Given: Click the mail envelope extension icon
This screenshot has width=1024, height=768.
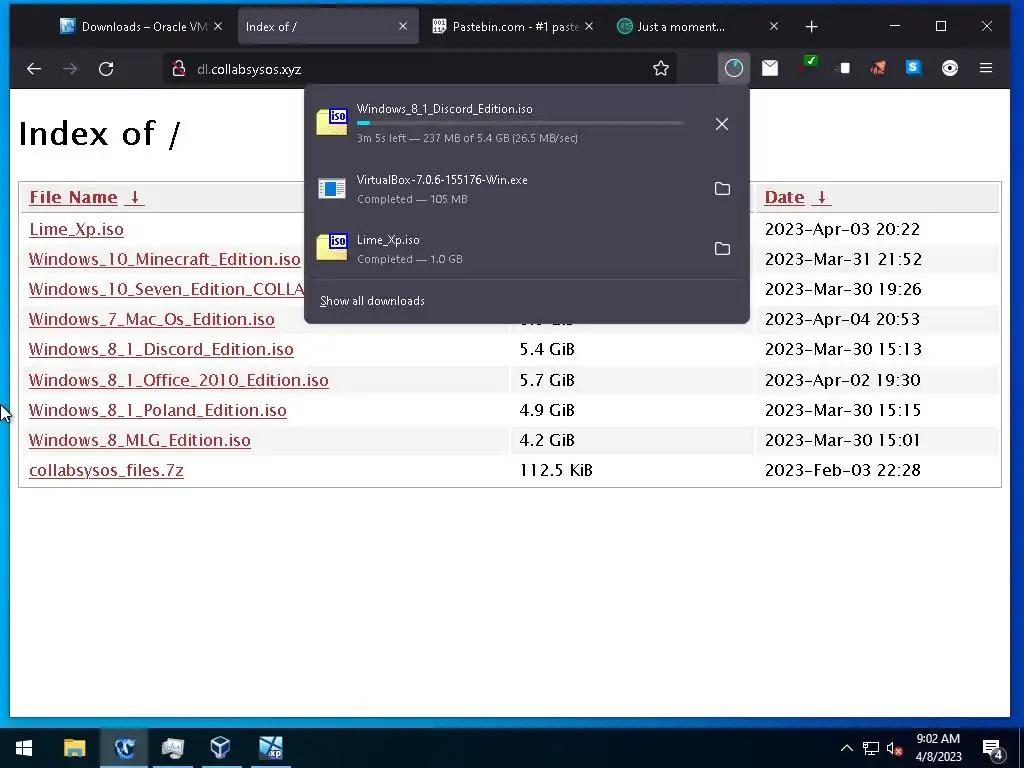Looking at the screenshot, I should [x=770, y=68].
